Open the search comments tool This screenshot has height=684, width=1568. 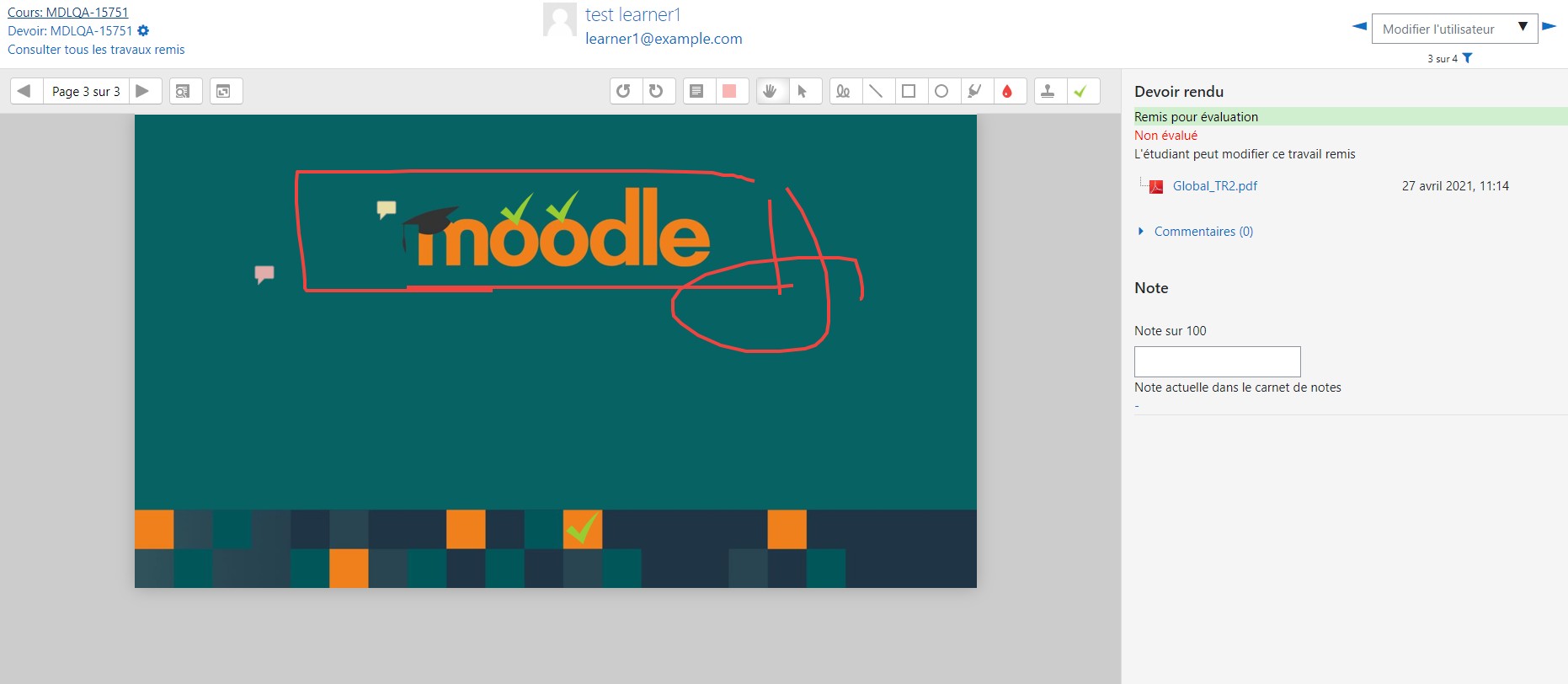point(185,91)
